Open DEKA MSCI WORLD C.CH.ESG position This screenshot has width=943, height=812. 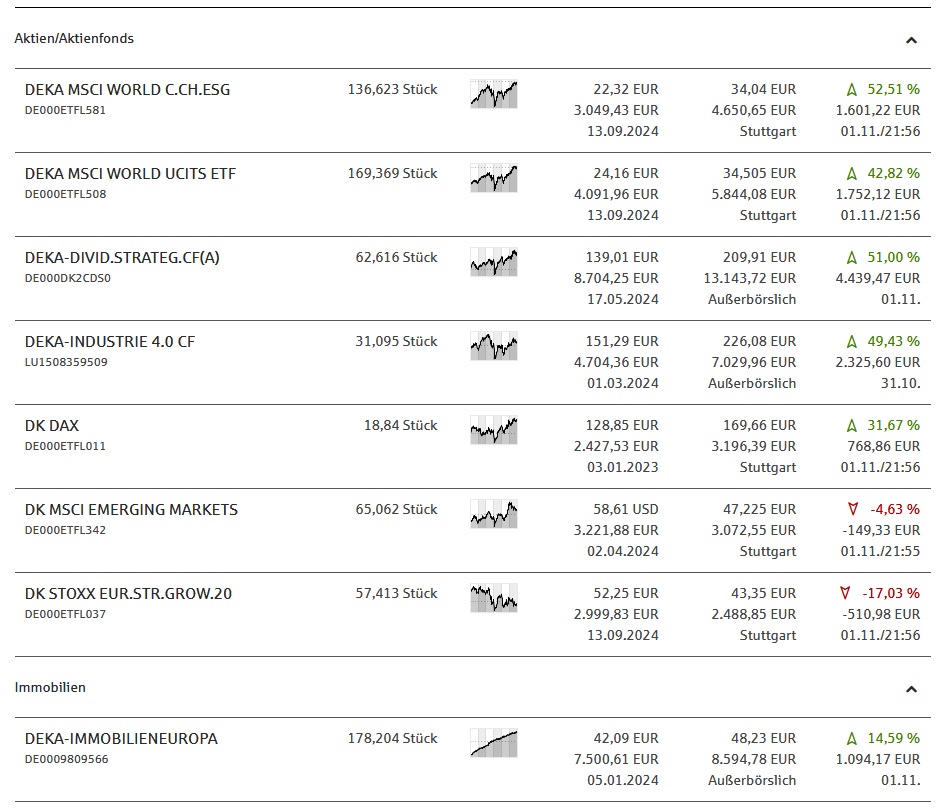(x=127, y=90)
